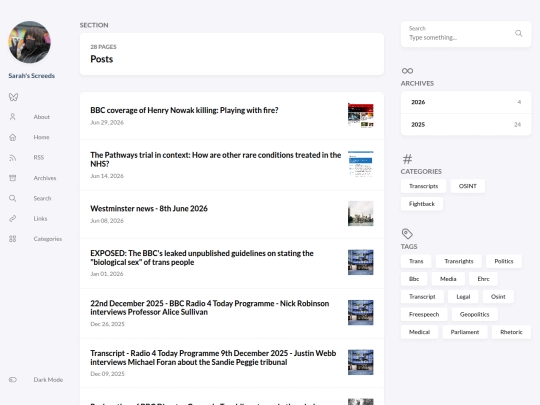
Task: Click the infinity icon above Archives heading
Action: 407,71
